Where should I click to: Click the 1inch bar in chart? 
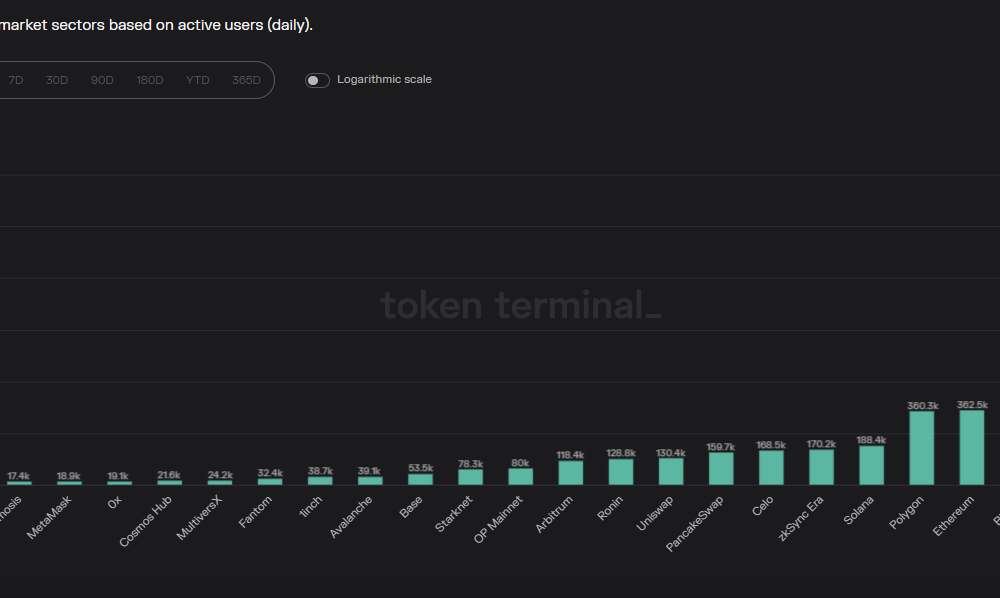coord(320,481)
